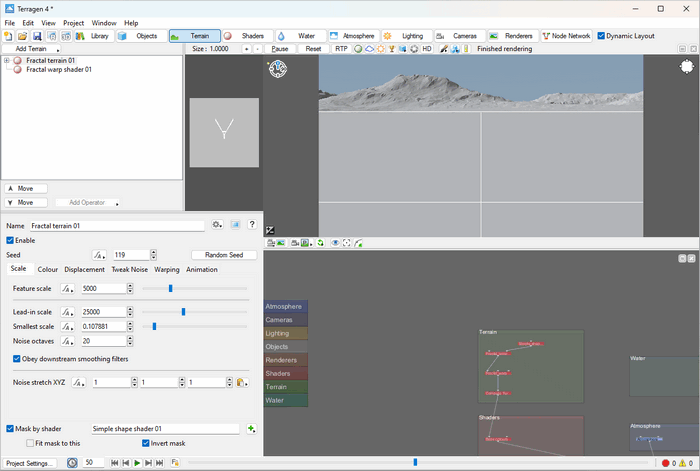Click the play button in the timeline
Screen dimensions: 700x471
(137, 463)
